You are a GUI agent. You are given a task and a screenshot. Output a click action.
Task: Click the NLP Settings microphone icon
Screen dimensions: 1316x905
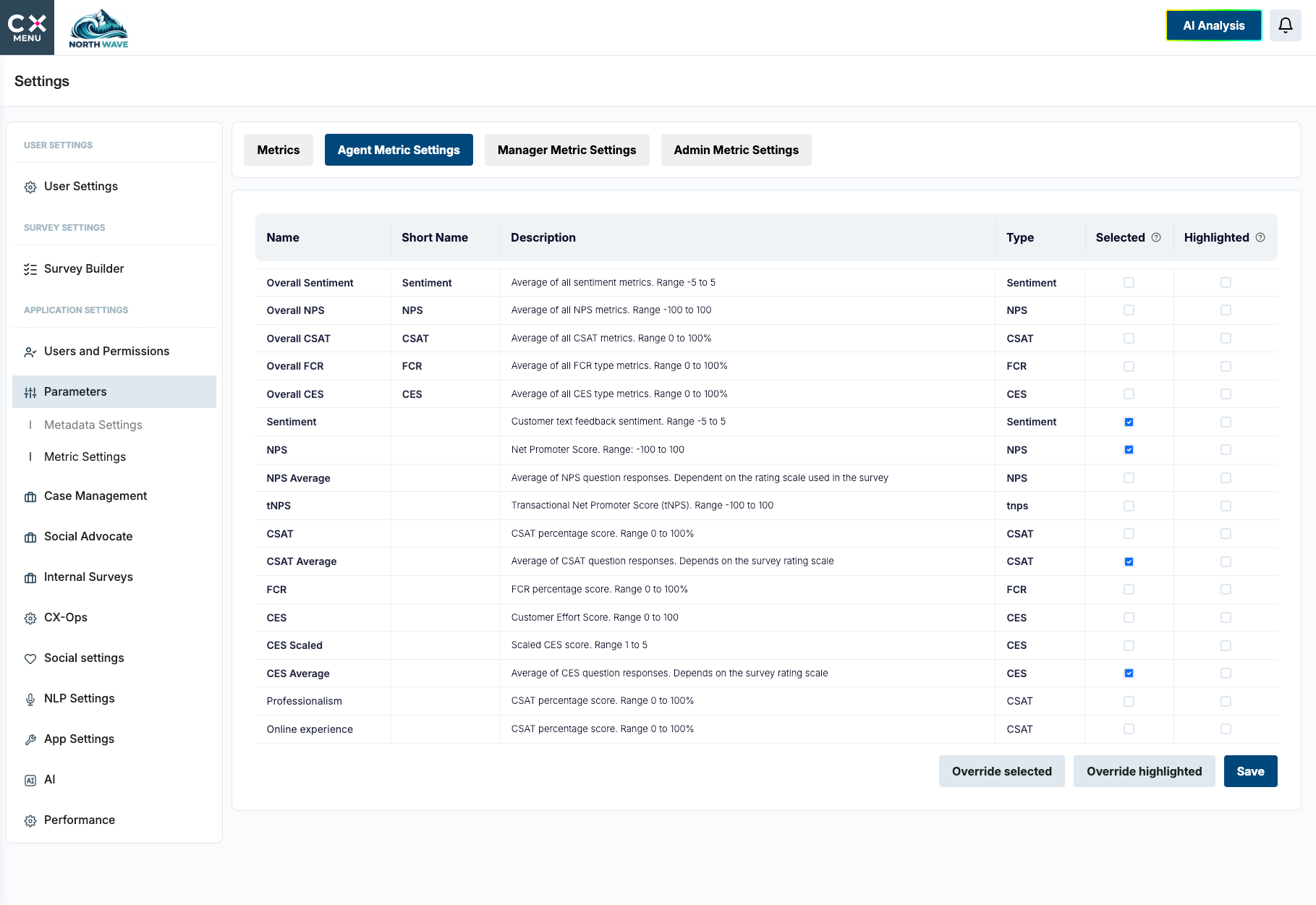coord(30,700)
